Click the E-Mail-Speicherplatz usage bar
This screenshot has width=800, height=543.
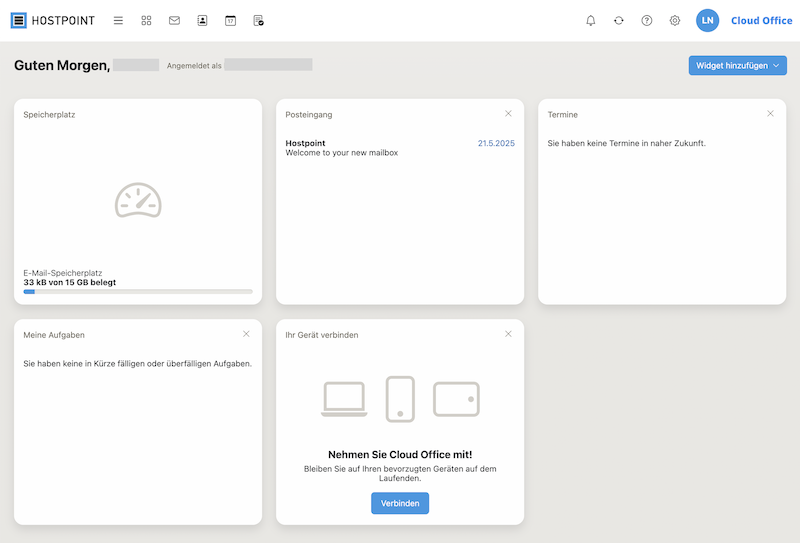click(138, 292)
